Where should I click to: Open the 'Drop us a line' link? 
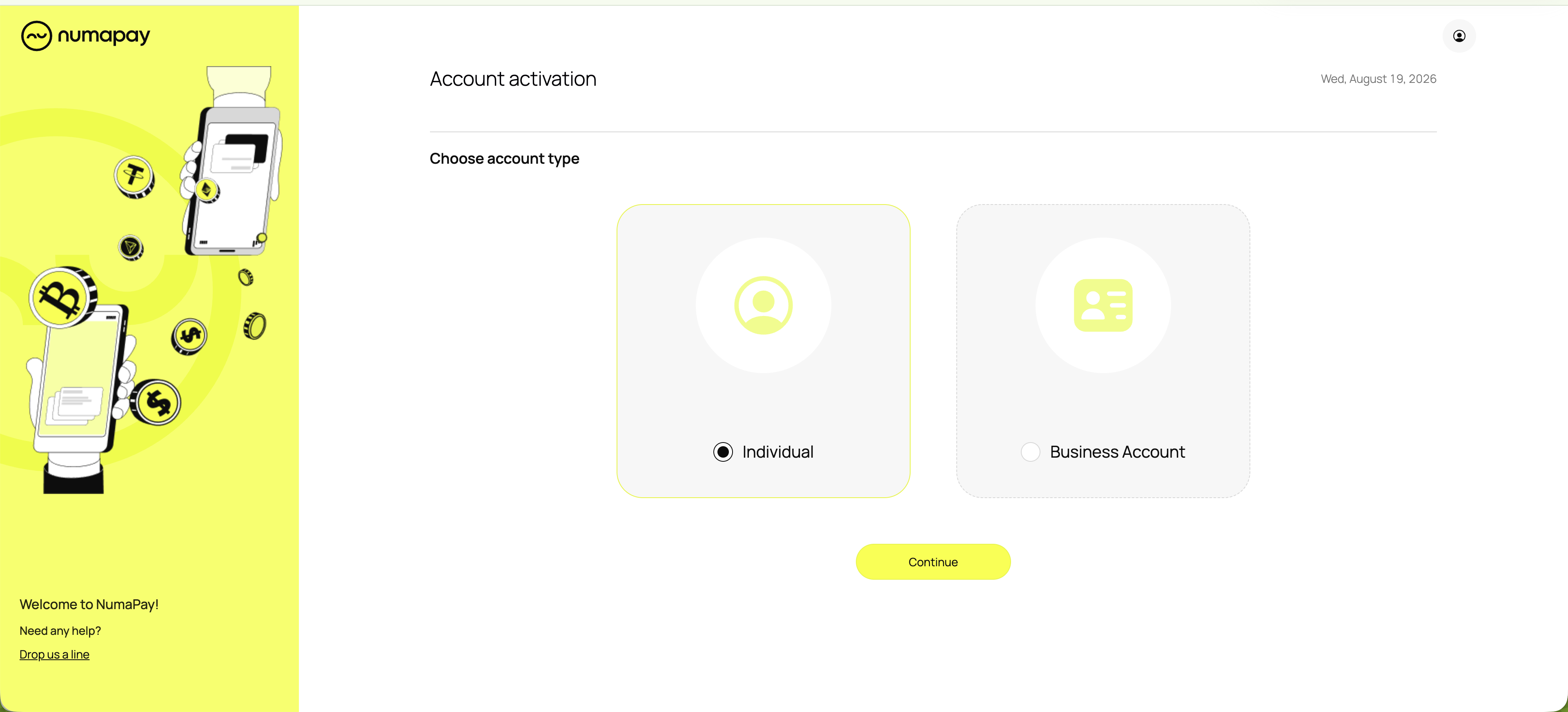pyautogui.click(x=54, y=654)
